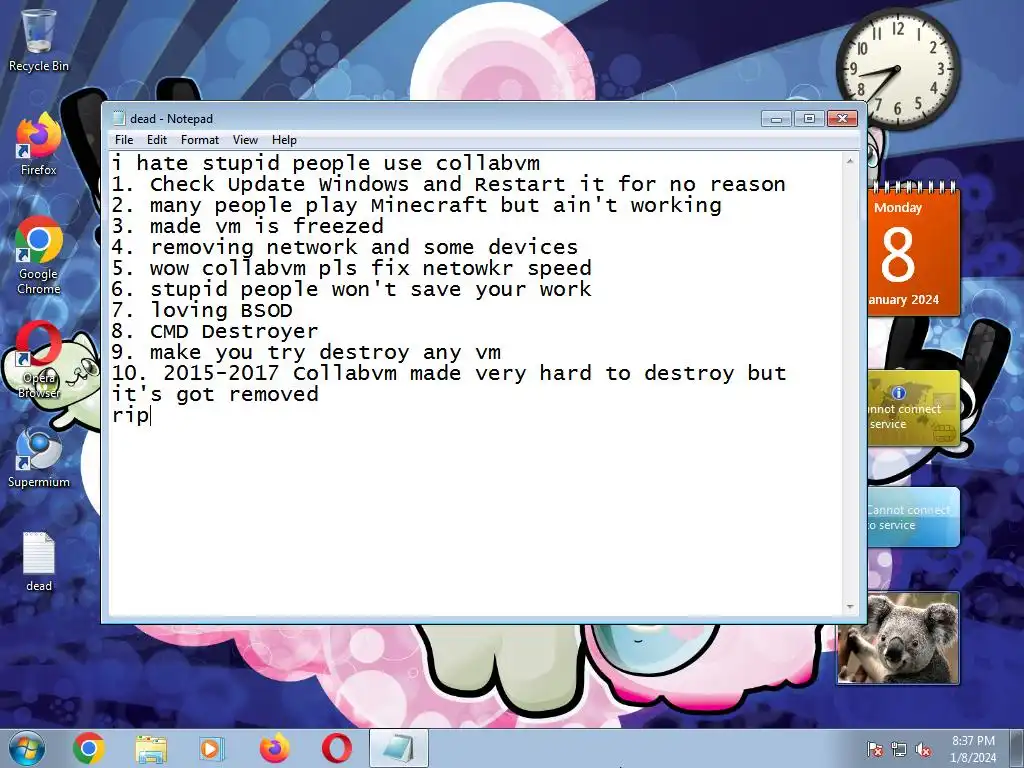Screen dimensions: 1024x768
Task: Click the text '9. make you try destroy any vm'
Action: [306, 352]
